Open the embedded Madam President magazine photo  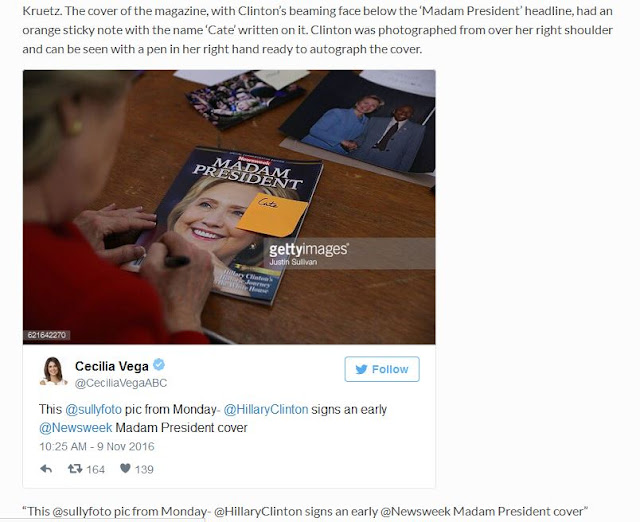tap(229, 207)
